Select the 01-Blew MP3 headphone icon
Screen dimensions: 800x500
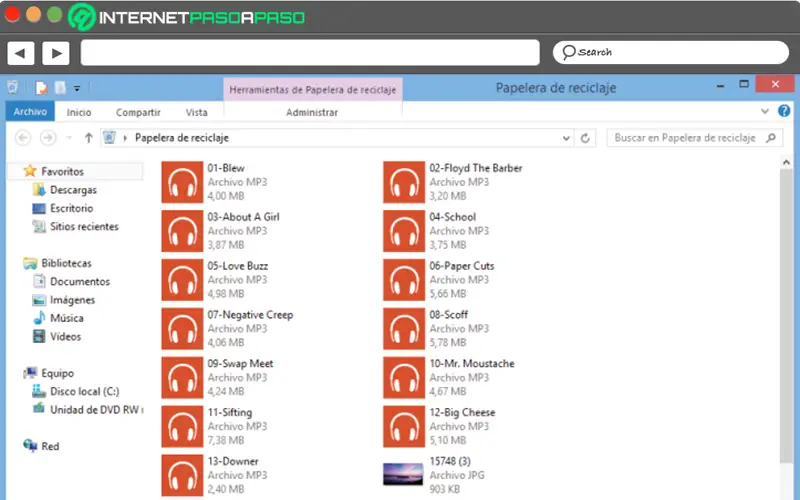(x=182, y=182)
